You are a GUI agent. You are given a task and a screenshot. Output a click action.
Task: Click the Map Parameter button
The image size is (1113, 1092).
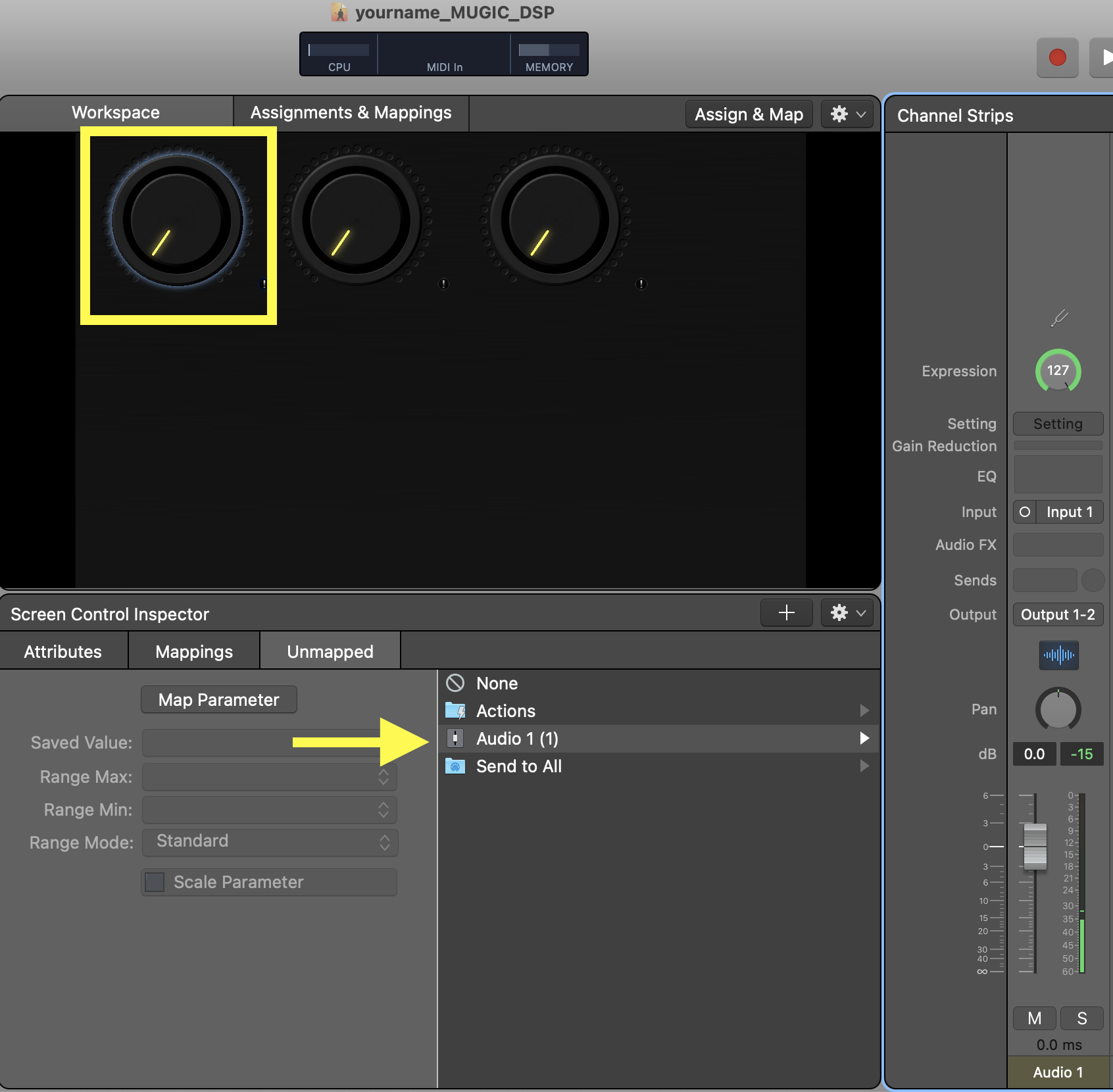coord(218,700)
